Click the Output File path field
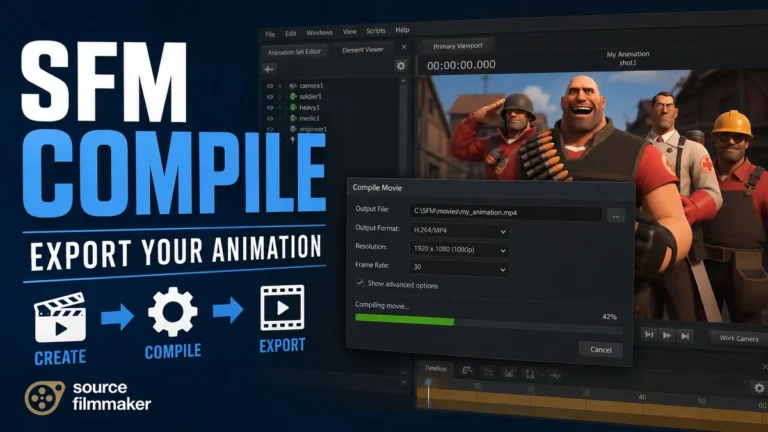The image size is (768, 432). point(505,212)
